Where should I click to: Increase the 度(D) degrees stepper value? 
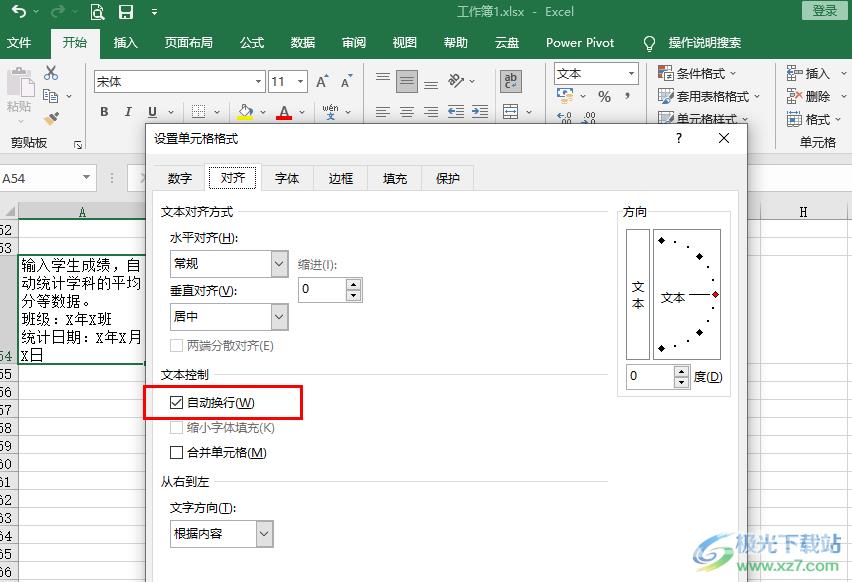[681, 371]
